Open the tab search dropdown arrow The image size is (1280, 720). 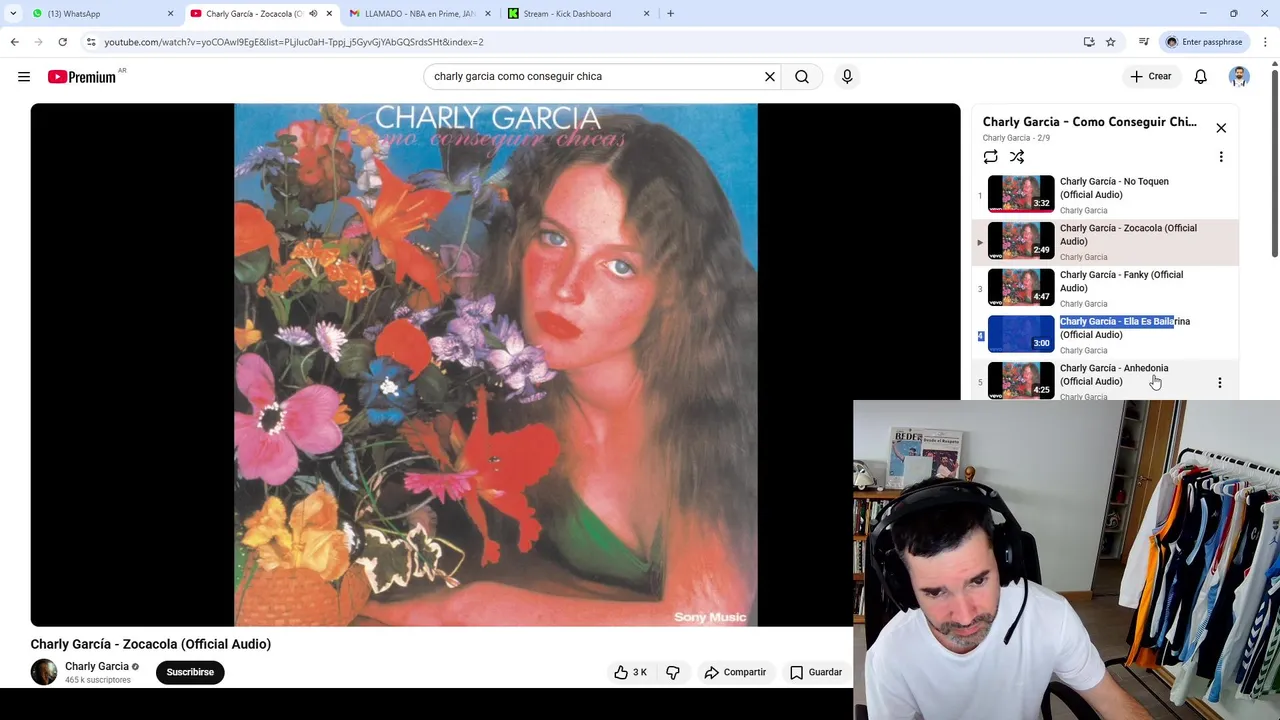pyautogui.click(x=13, y=14)
